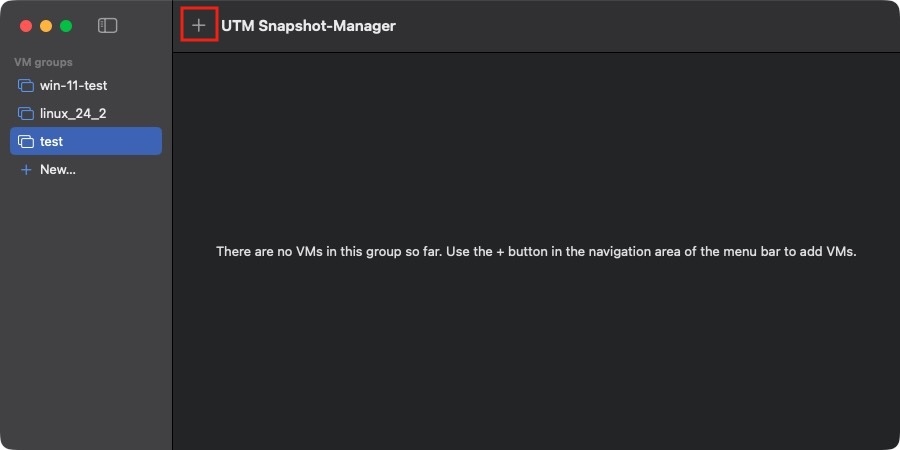Create a group via New... entry

pos(58,170)
